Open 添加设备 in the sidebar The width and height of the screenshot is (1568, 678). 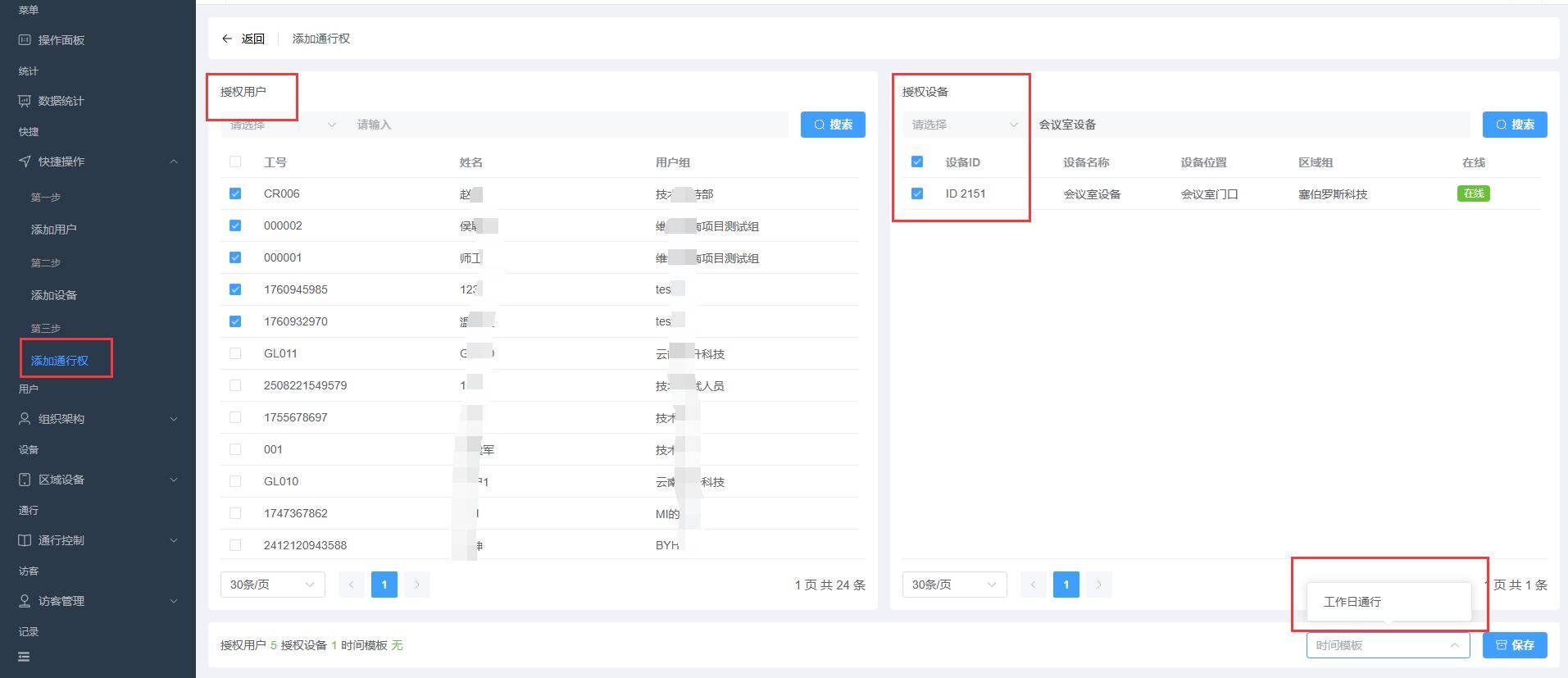point(54,295)
